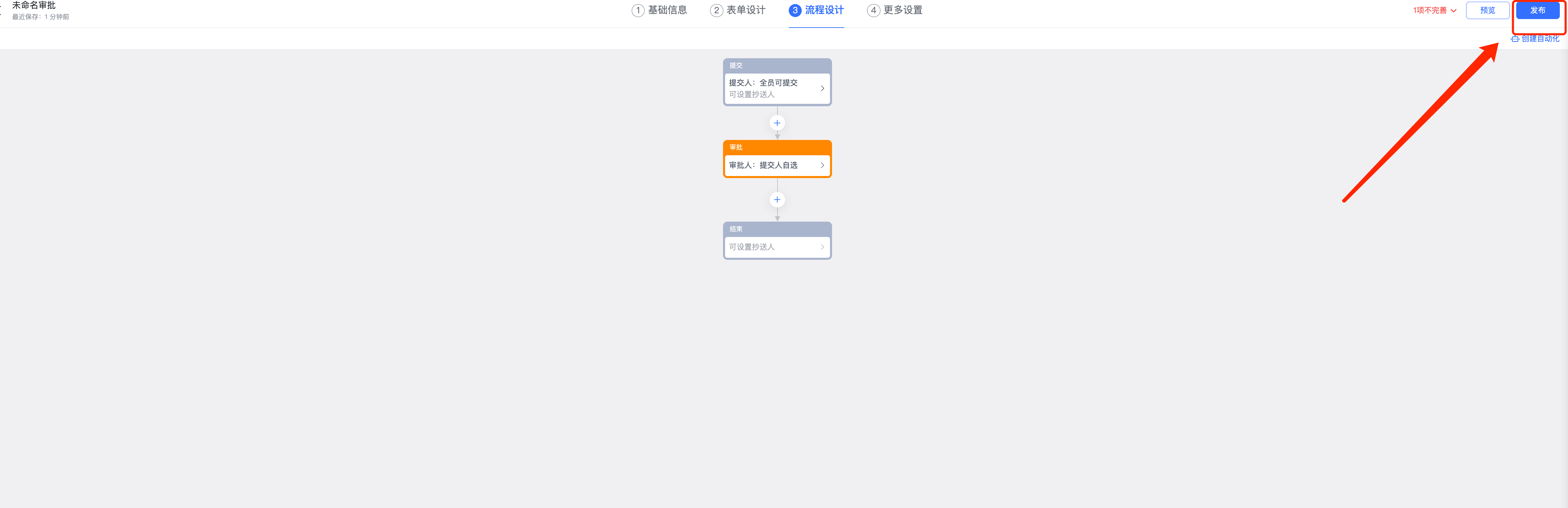
Task: Click the robot icon beside 创建自动化
Action: click(1515, 39)
